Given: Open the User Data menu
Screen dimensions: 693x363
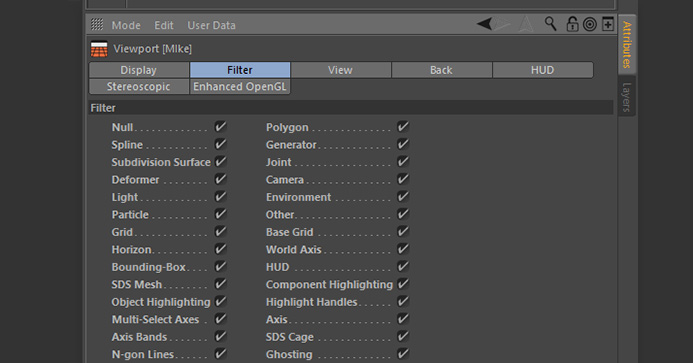Looking at the screenshot, I should pyautogui.click(x=211, y=25).
